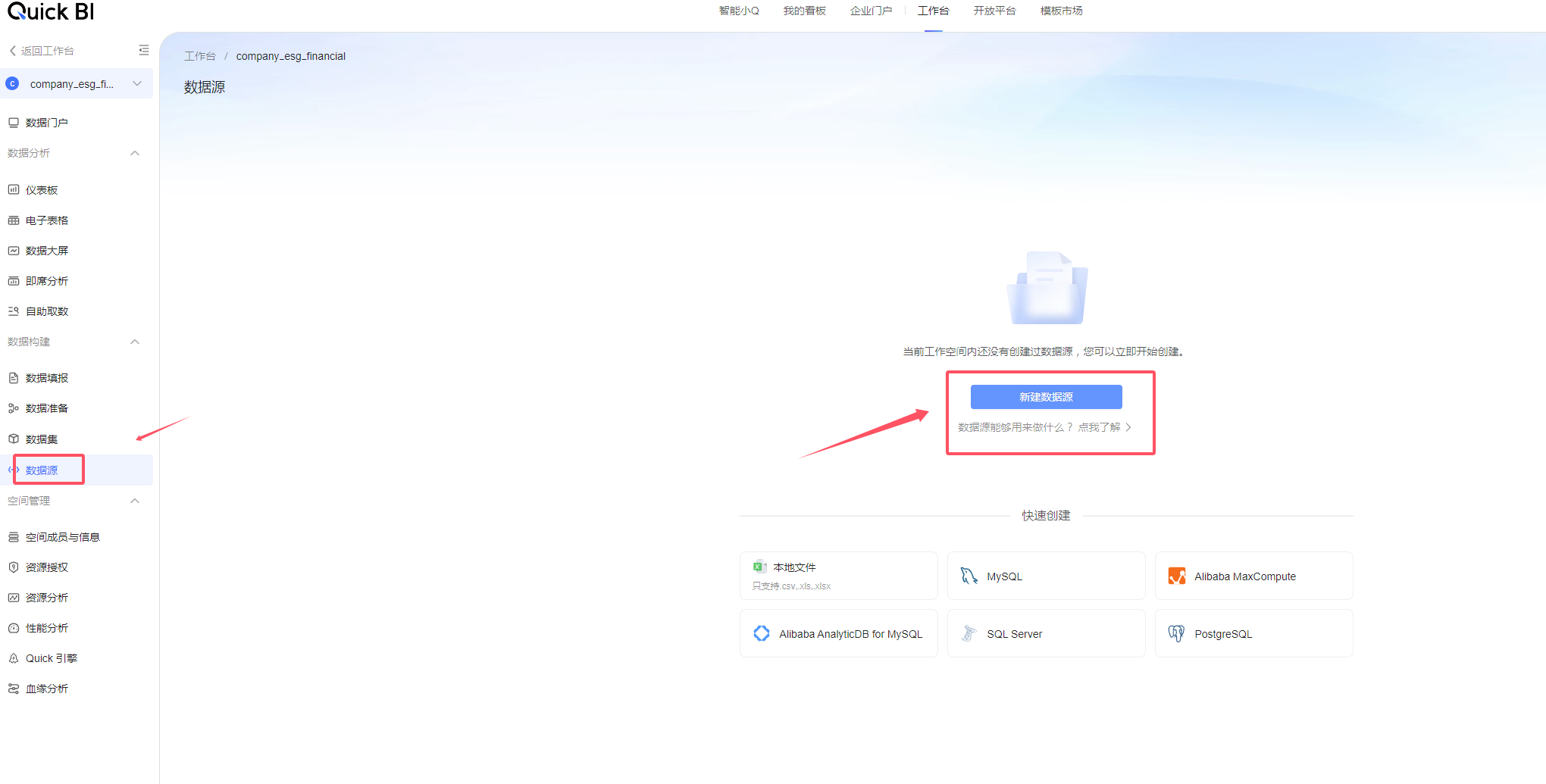Create data source from 本地文件 card
The height and width of the screenshot is (784, 1546).
point(839,576)
